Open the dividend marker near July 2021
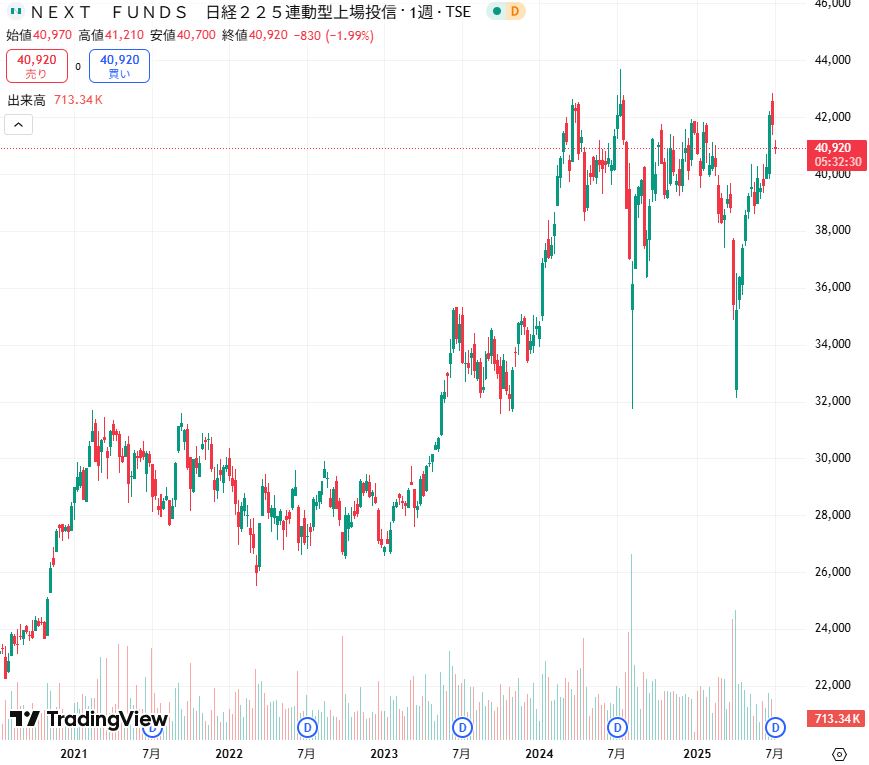This screenshot has height=765, width=869. click(153, 726)
